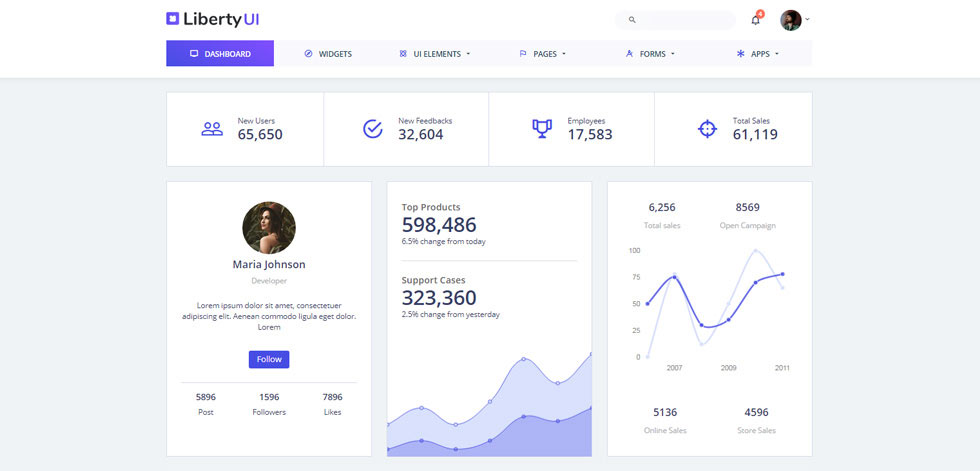This screenshot has height=471, width=980.
Task: Expand Forms dropdown arrow
Action: tap(673, 54)
